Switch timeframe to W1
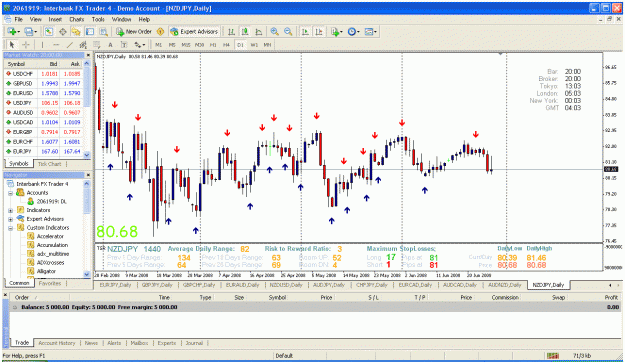Image resolution: width=625 pixels, height=362 pixels. 254,45
